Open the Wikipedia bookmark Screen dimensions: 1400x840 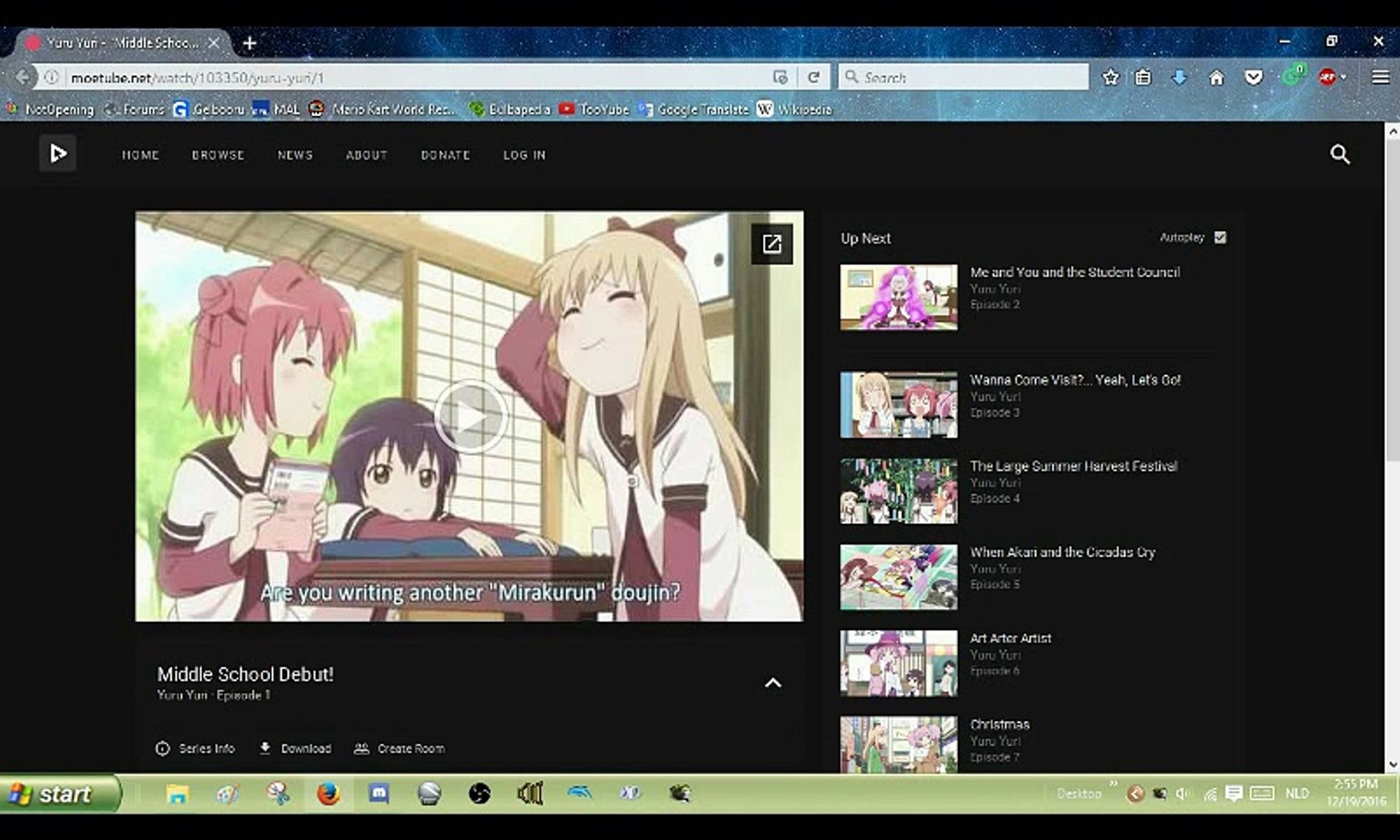point(795,109)
